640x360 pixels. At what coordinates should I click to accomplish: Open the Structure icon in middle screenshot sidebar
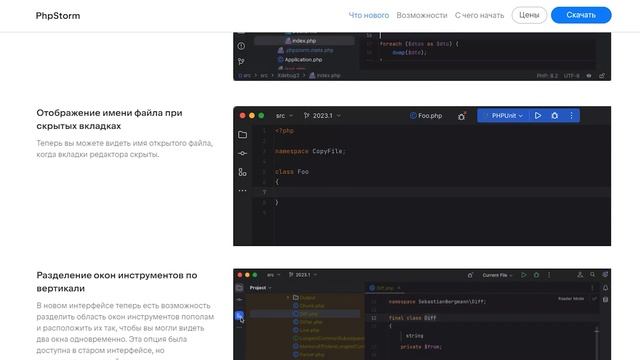[242, 172]
